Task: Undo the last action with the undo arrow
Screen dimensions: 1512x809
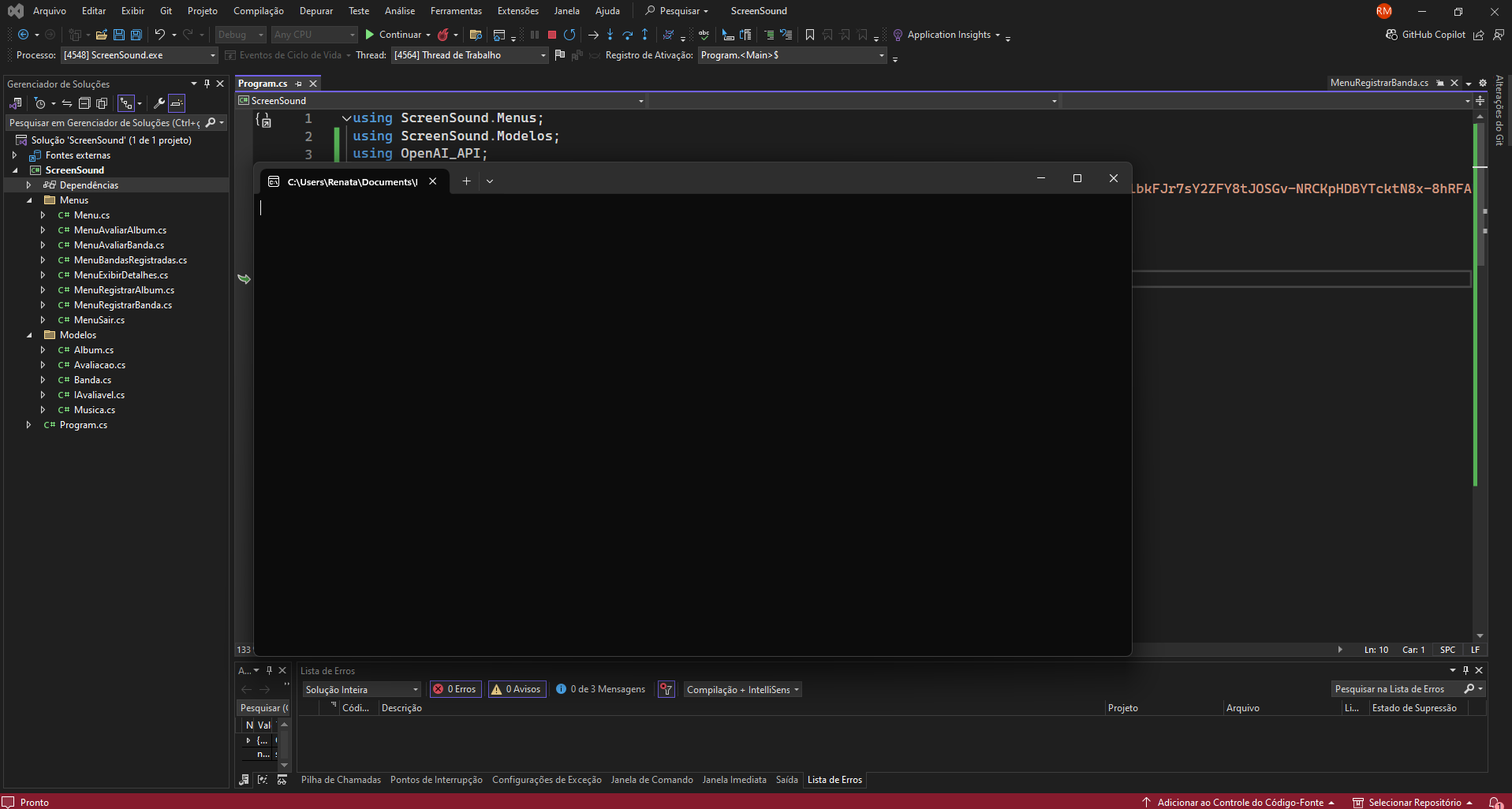Action: click(160, 35)
